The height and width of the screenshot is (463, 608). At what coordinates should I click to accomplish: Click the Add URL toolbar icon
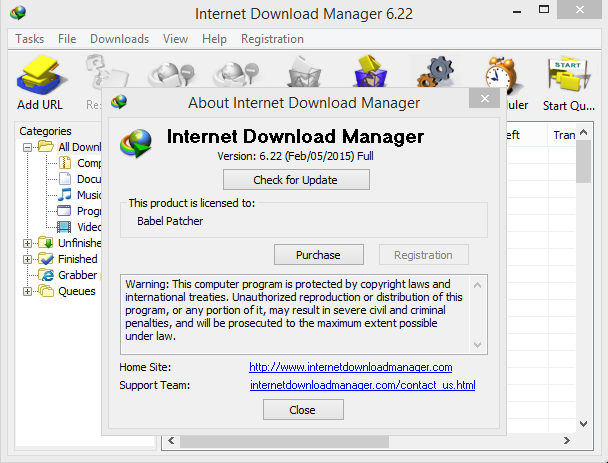coord(40,75)
